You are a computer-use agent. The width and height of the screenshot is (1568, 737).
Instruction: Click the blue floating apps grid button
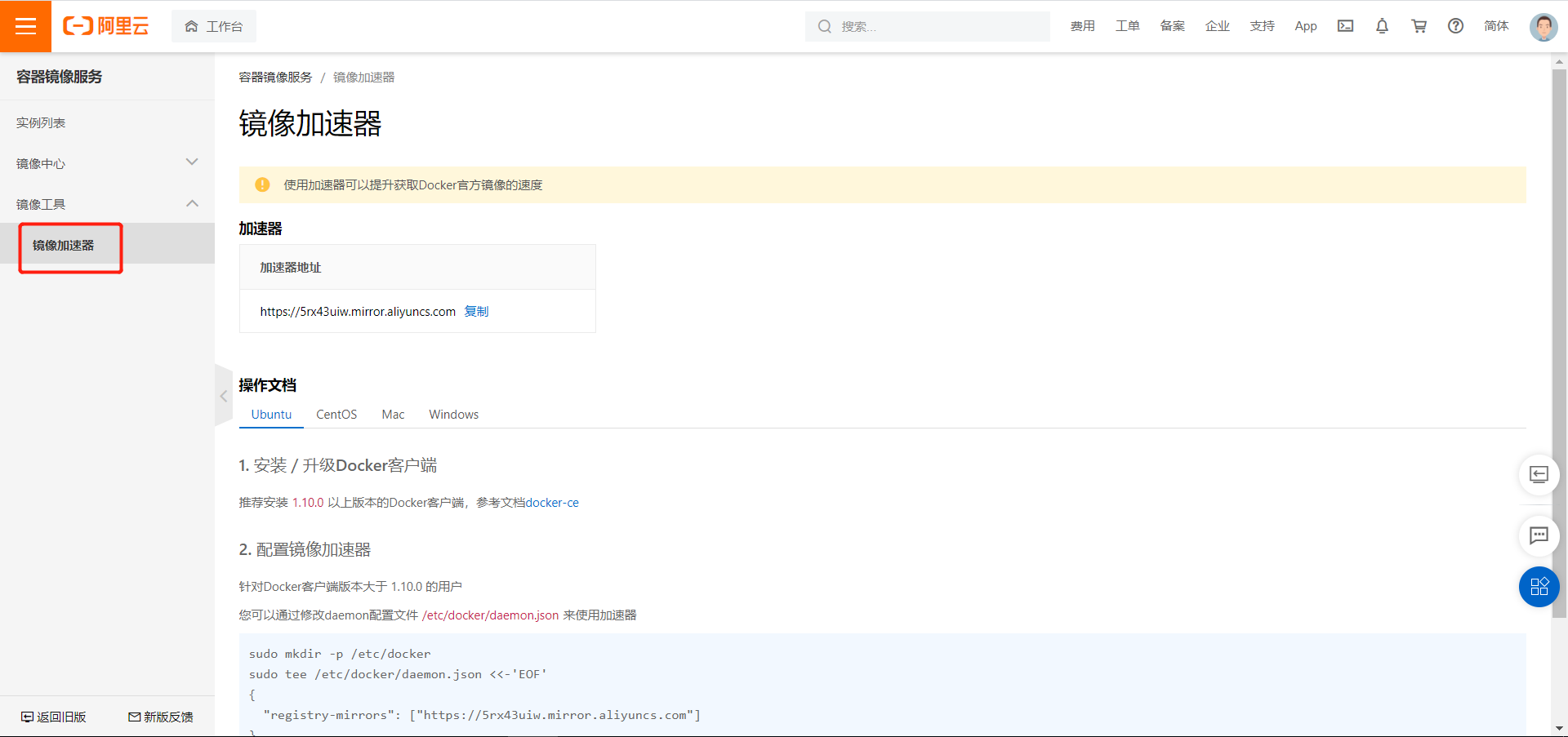click(1539, 587)
